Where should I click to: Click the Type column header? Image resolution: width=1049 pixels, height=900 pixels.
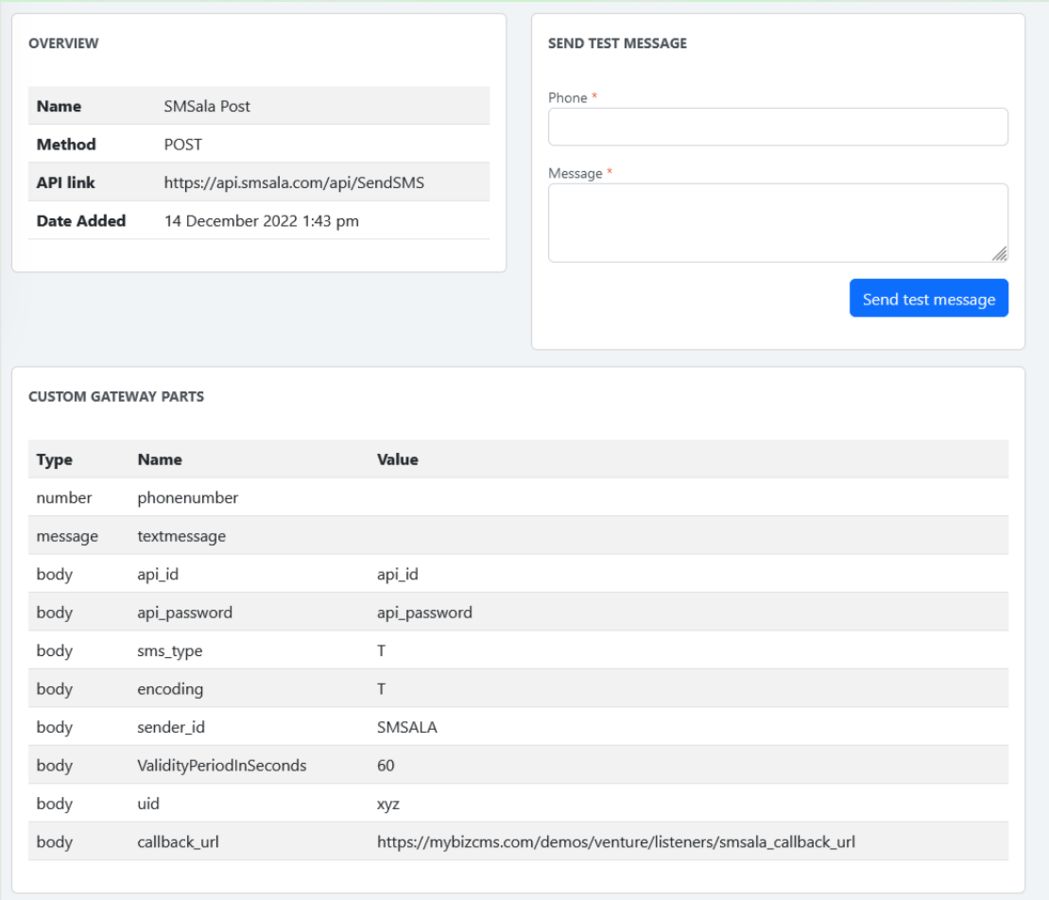(55, 460)
